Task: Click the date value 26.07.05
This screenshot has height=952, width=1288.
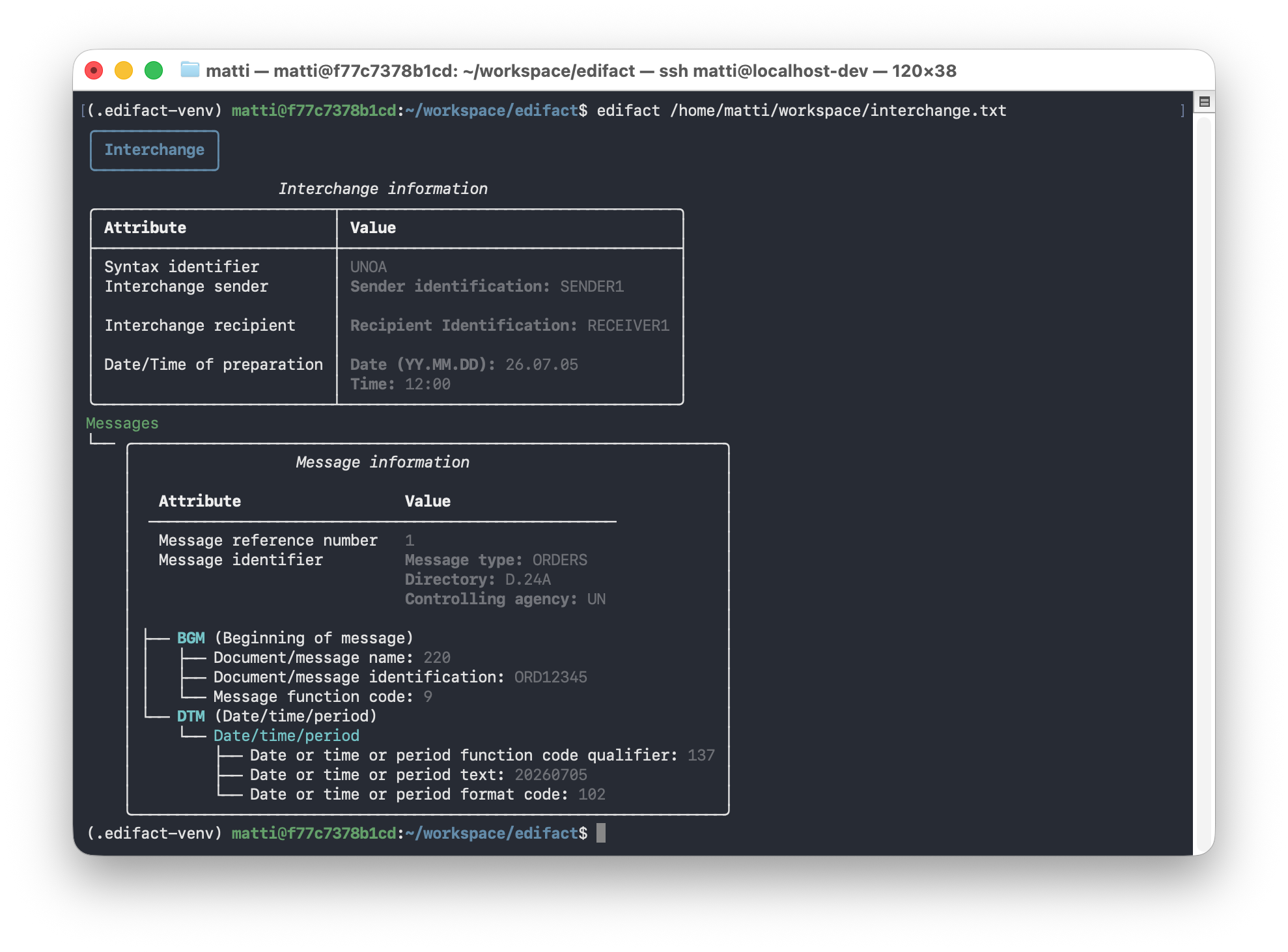Action: (x=542, y=365)
